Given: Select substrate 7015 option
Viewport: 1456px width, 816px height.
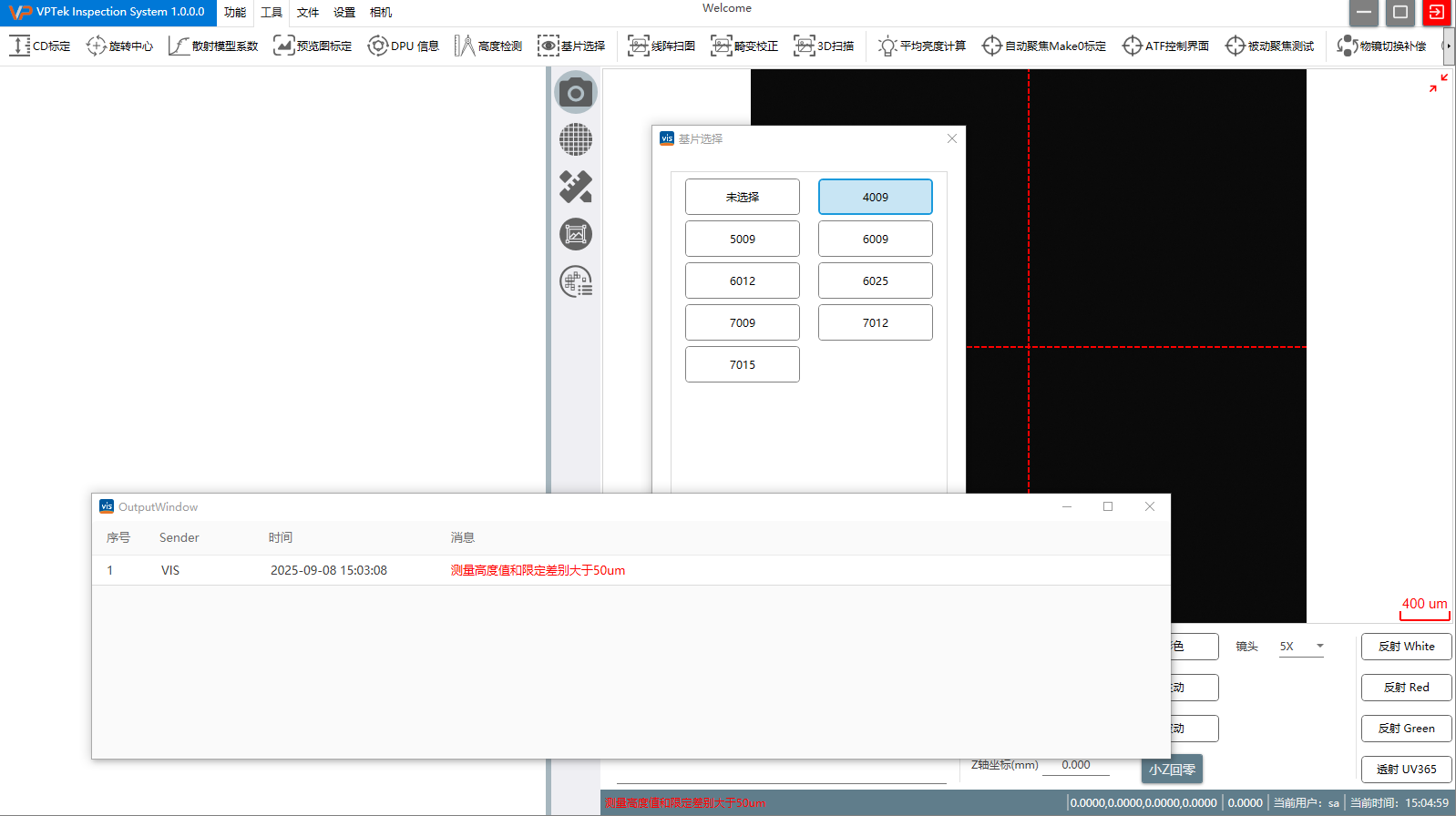Looking at the screenshot, I should click(742, 364).
